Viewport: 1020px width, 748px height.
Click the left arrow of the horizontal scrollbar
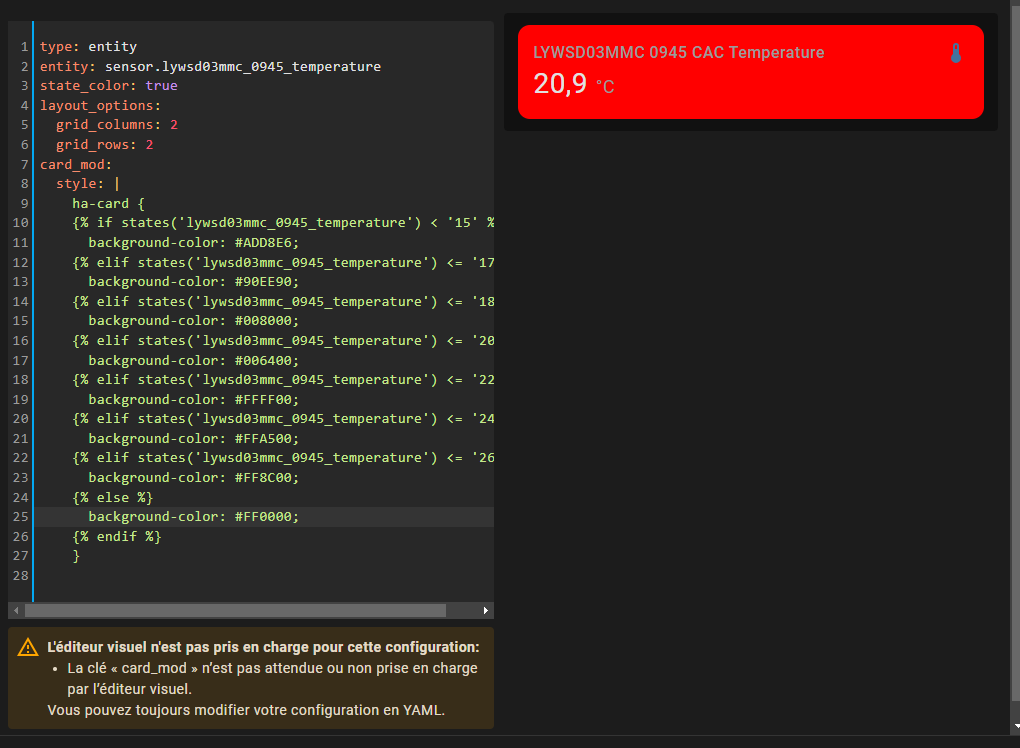(x=15, y=610)
